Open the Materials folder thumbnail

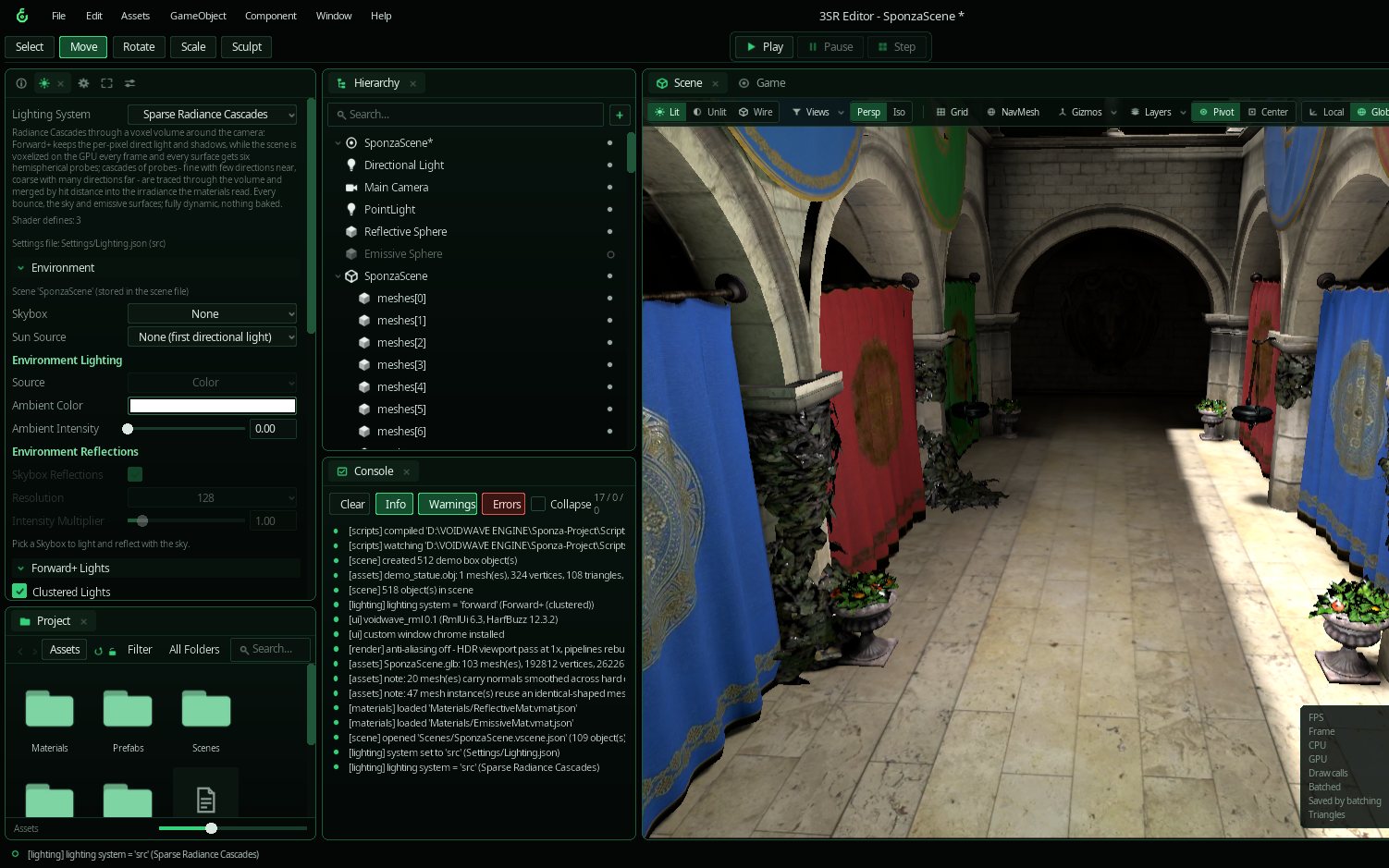pyautogui.click(x=49, y=709)
